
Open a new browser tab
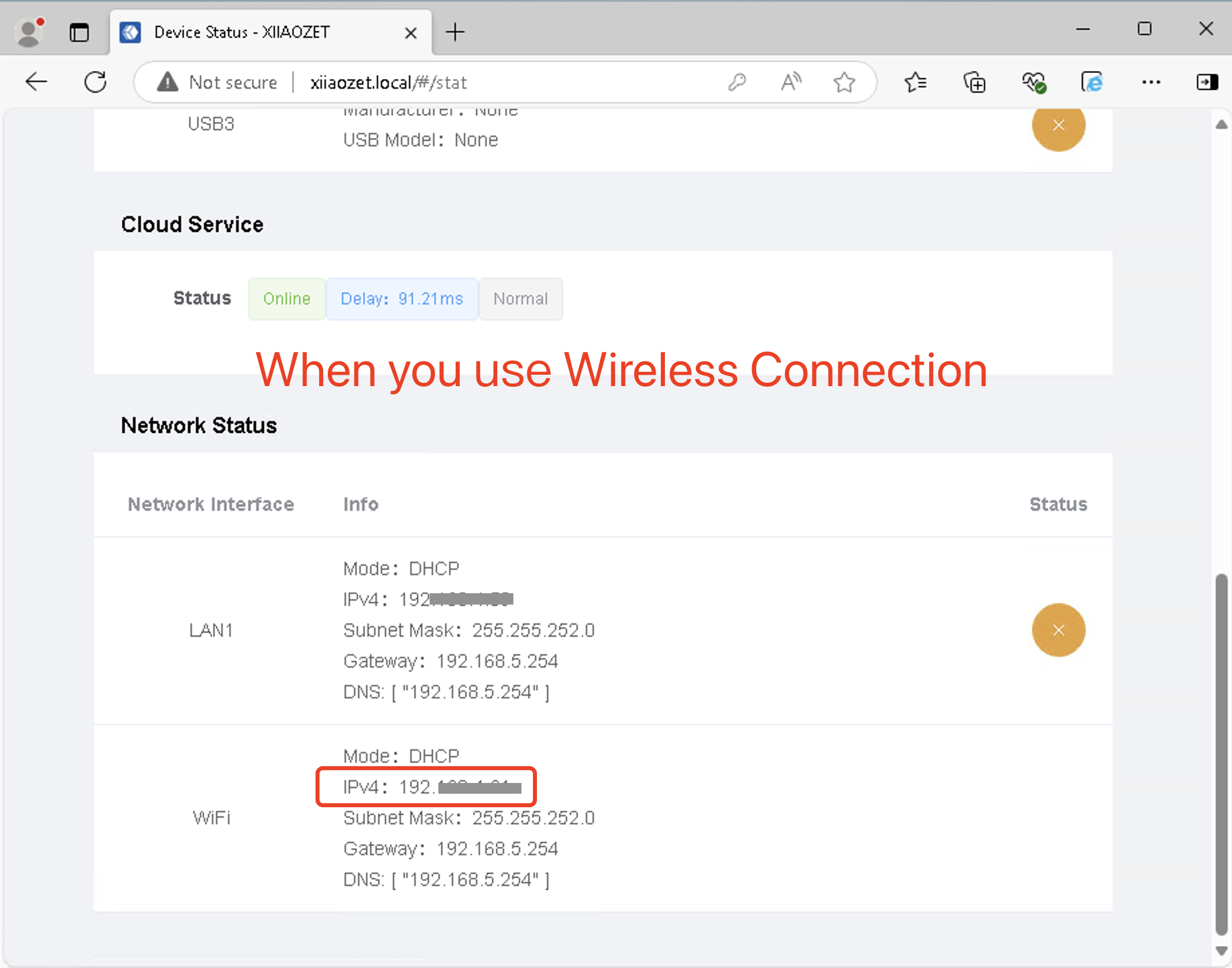(x=455, y=32)
